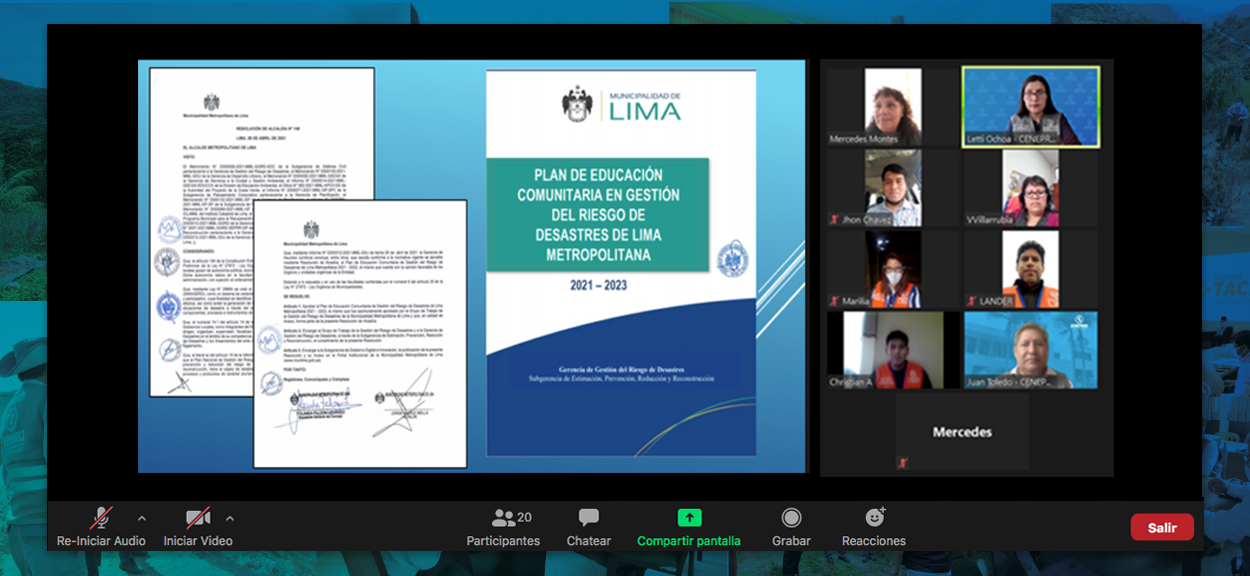Select Marilia video thumbnail
The image size is (1250, 576).
(893, 269)
